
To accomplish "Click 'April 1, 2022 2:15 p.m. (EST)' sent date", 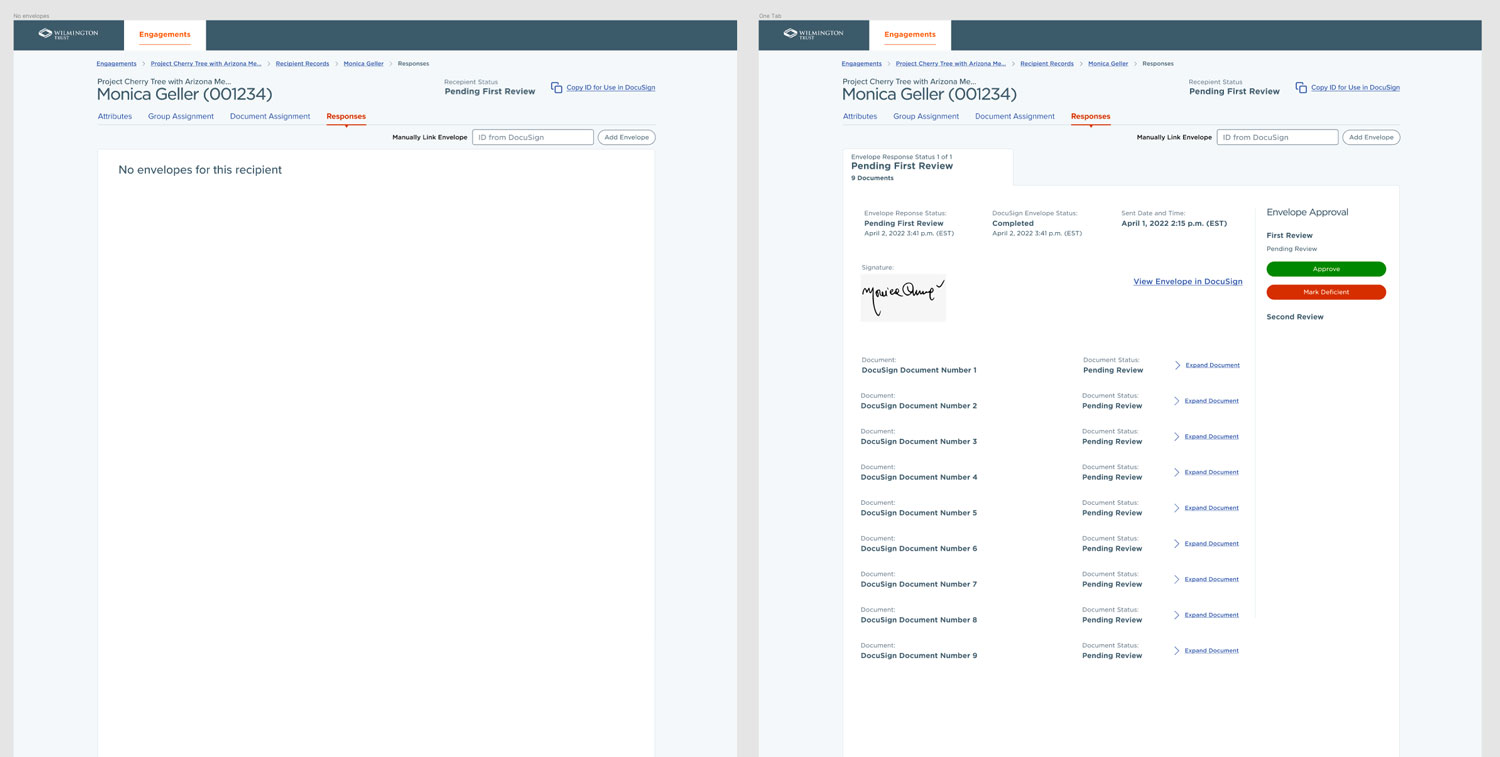I will pos(1174,224).
